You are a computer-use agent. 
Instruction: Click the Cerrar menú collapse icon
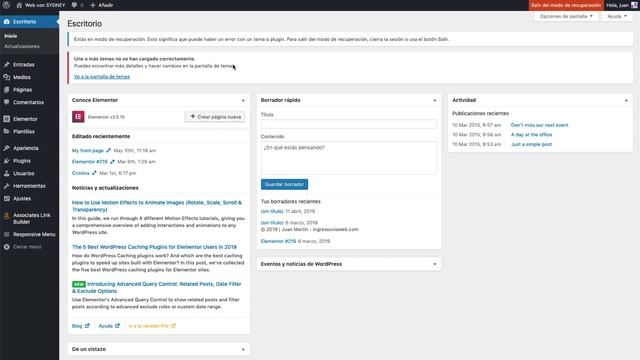click(7, 247)
